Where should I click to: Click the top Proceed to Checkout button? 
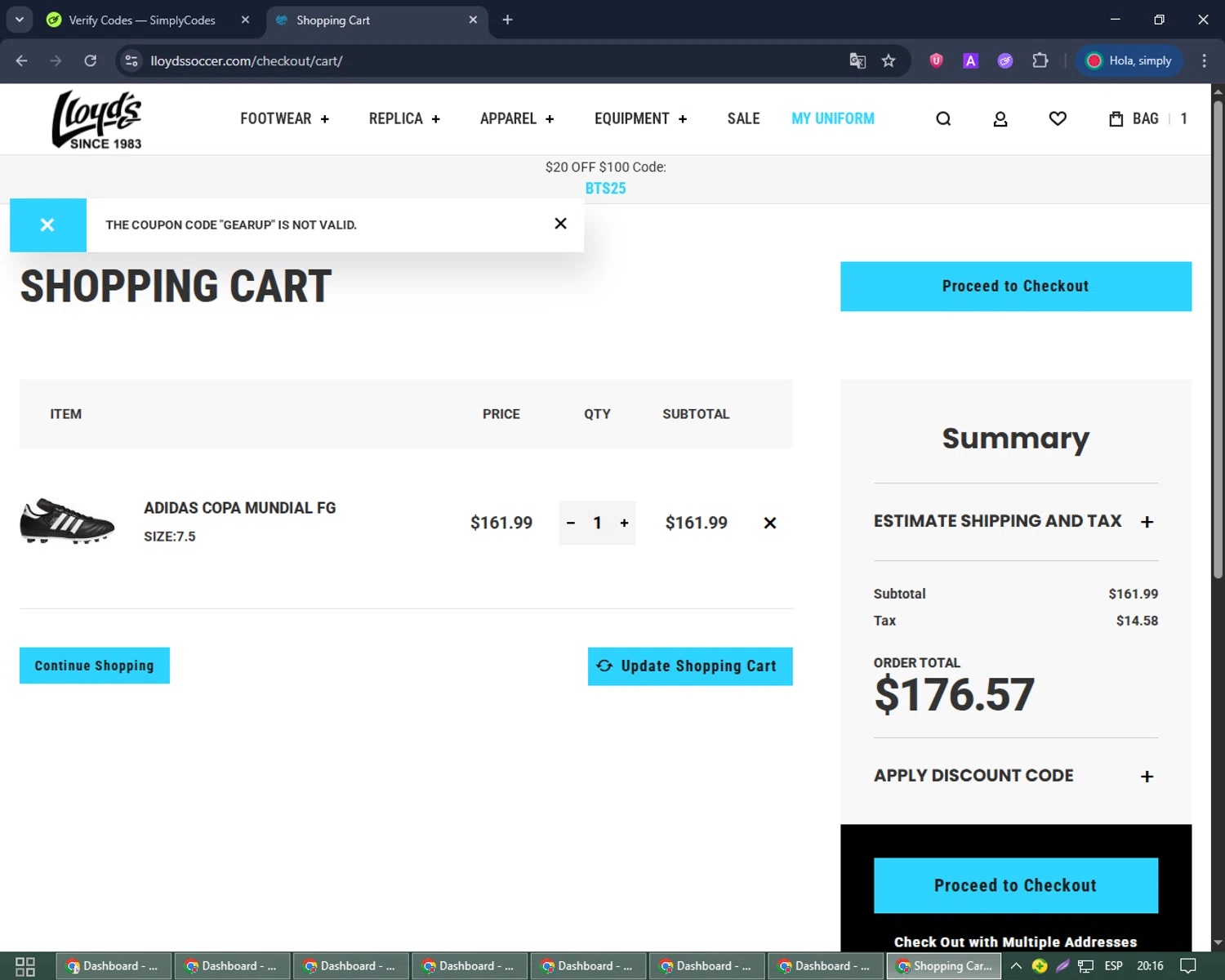pyautogui.click(x=1016, y=287)
